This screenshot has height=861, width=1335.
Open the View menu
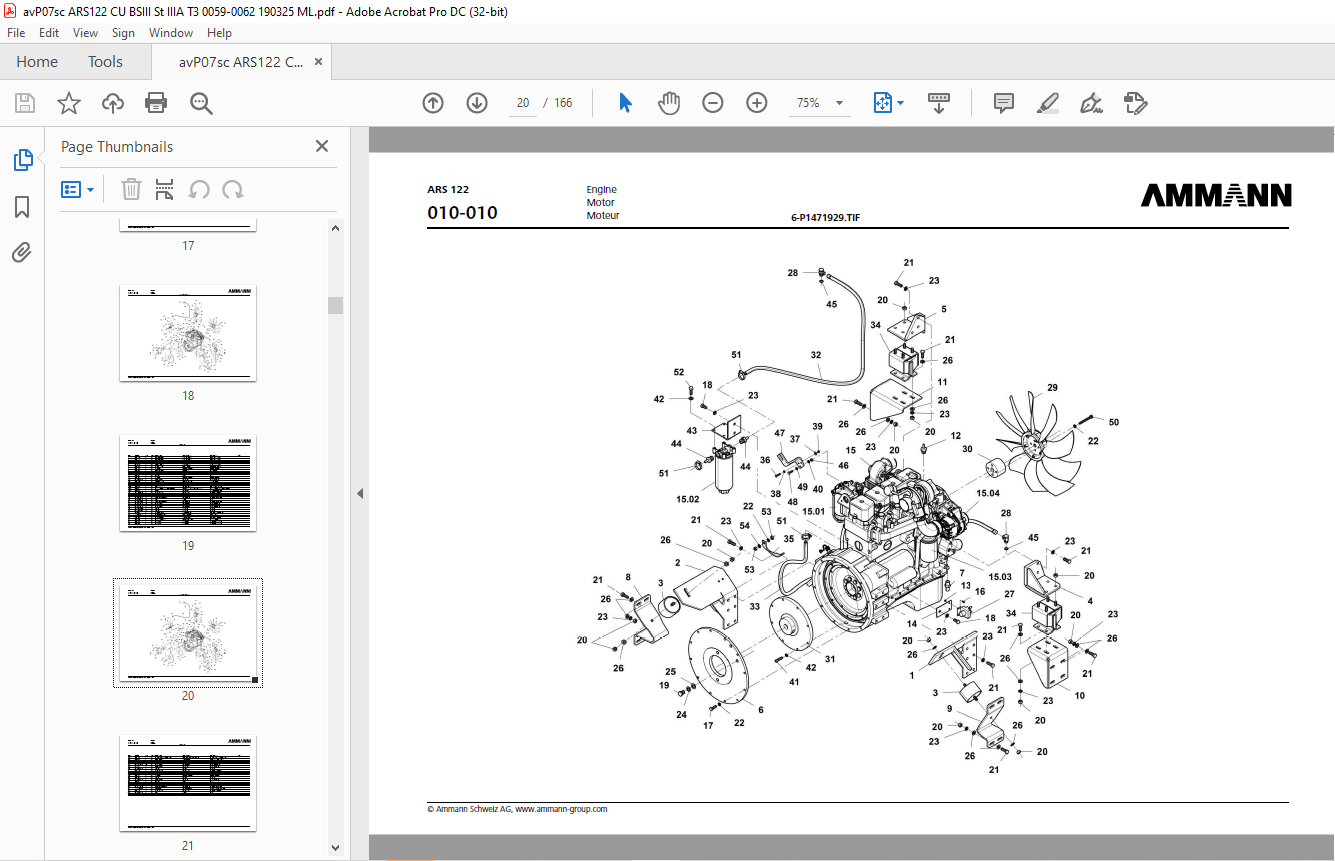[85, 33]
